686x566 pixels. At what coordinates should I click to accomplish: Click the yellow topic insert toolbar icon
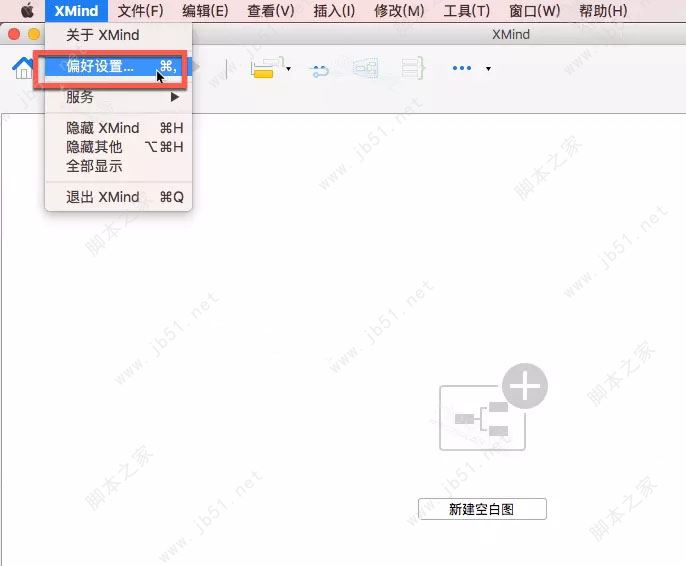point(266,68)
